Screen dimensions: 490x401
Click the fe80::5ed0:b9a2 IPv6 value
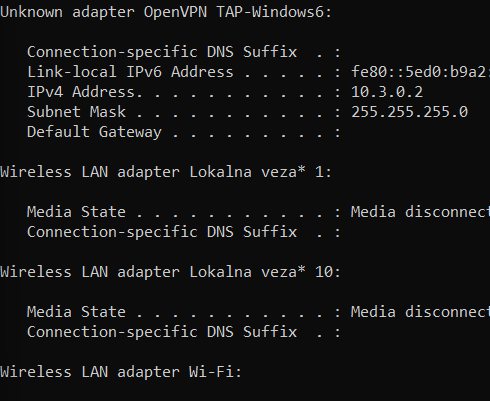click(x=420, y=72)
